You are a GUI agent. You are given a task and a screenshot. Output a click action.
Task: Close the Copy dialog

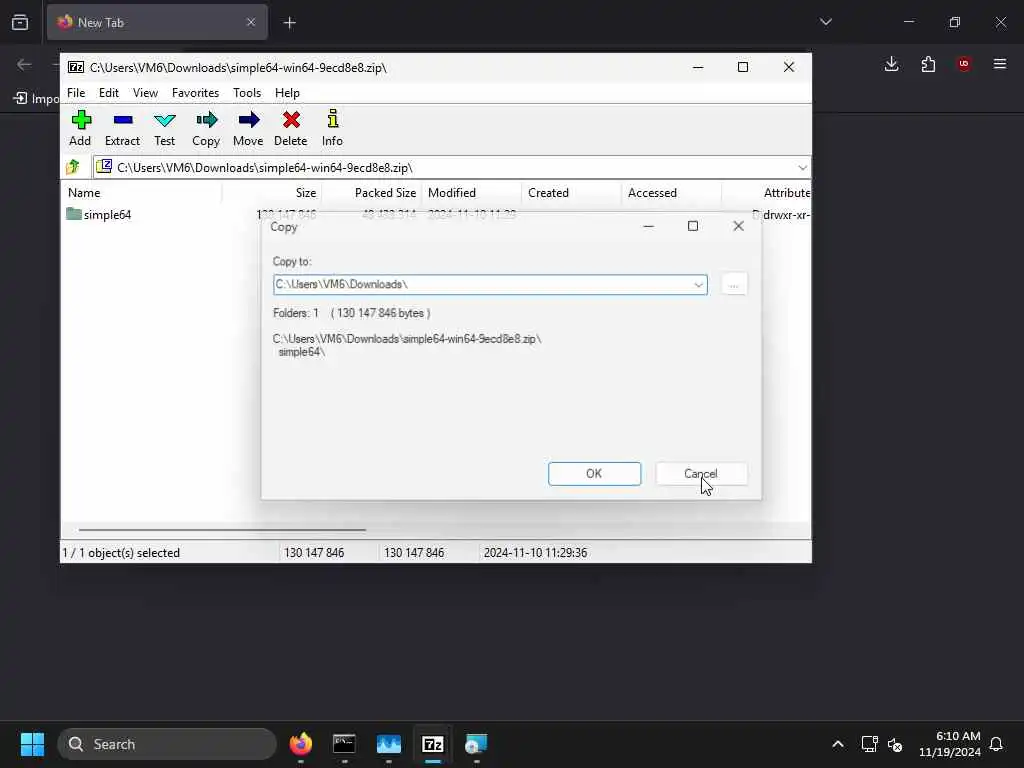739,226
